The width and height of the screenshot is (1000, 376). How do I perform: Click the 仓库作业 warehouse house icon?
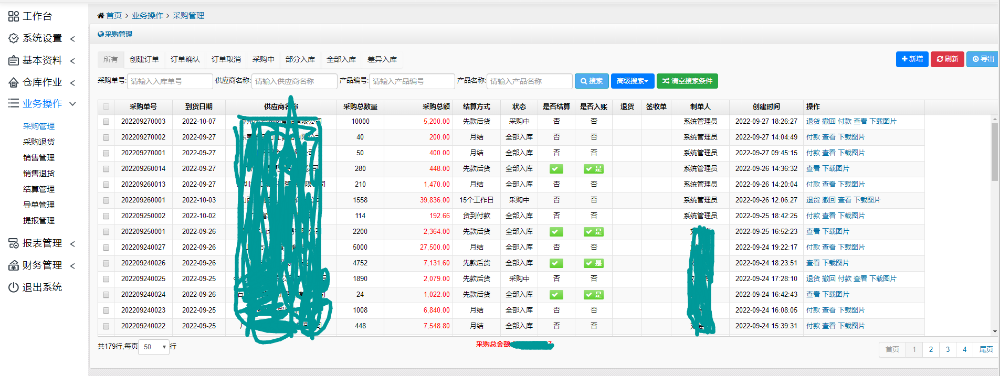(13, 82)
